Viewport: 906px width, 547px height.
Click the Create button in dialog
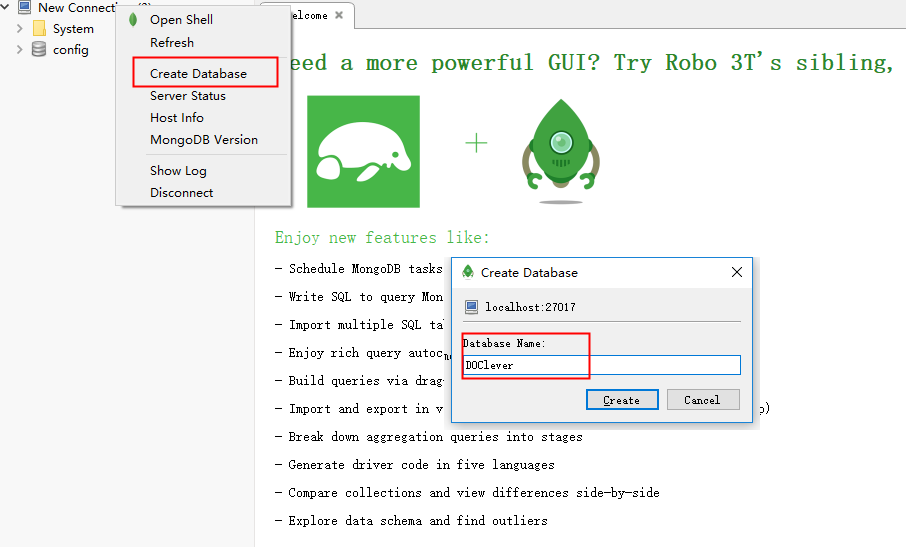click(622, 400)
